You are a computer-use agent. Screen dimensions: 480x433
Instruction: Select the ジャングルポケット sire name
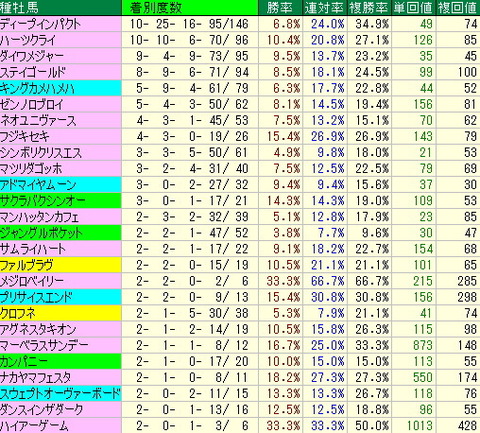(x=41, y=233)
